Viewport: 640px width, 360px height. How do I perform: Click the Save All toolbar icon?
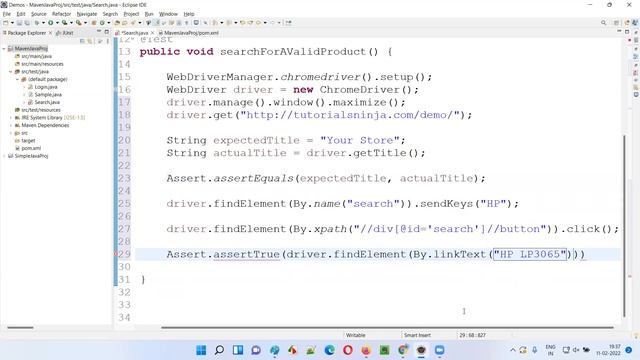(27, 23)
